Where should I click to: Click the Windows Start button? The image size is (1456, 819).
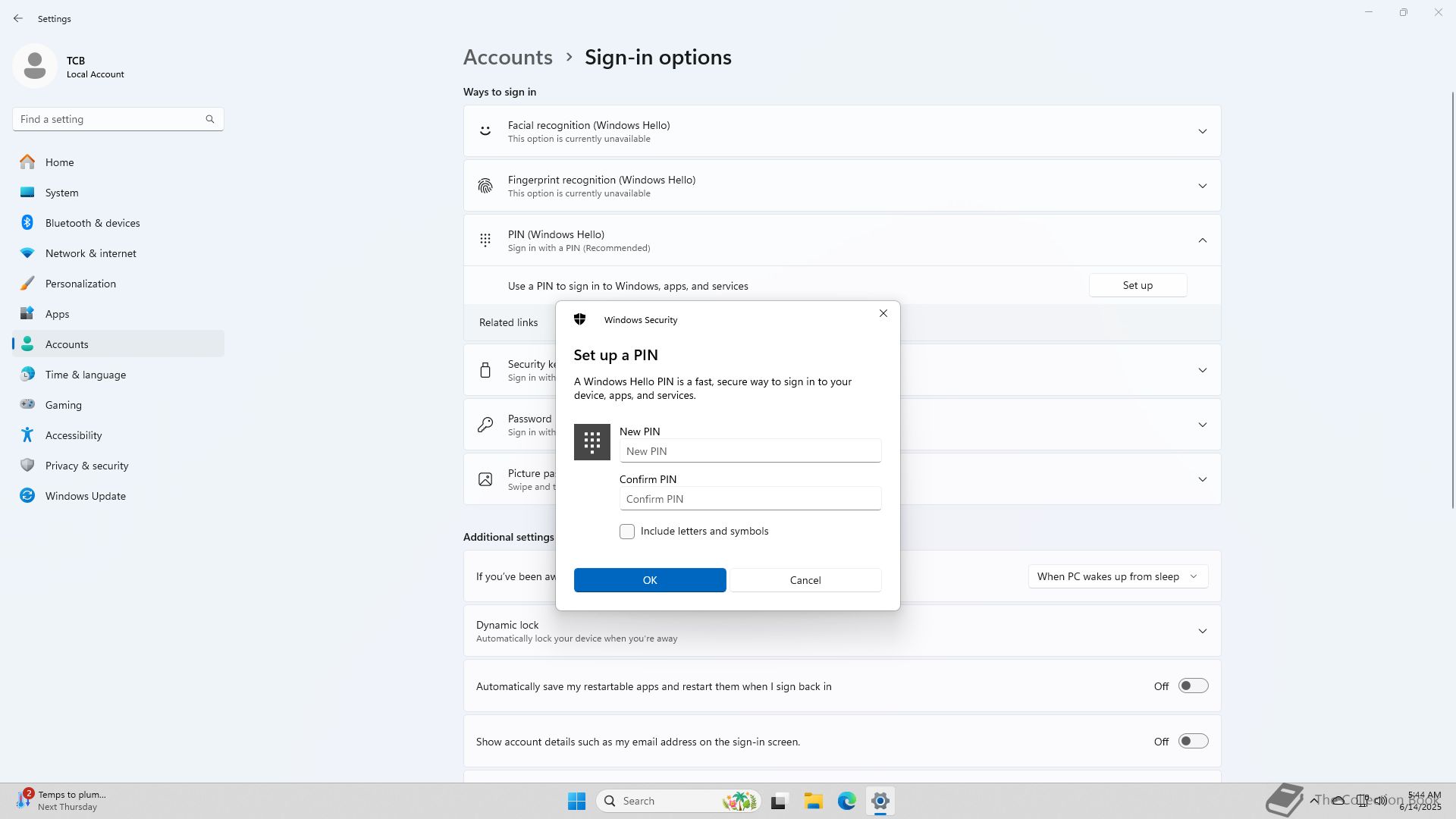[576, 801]
